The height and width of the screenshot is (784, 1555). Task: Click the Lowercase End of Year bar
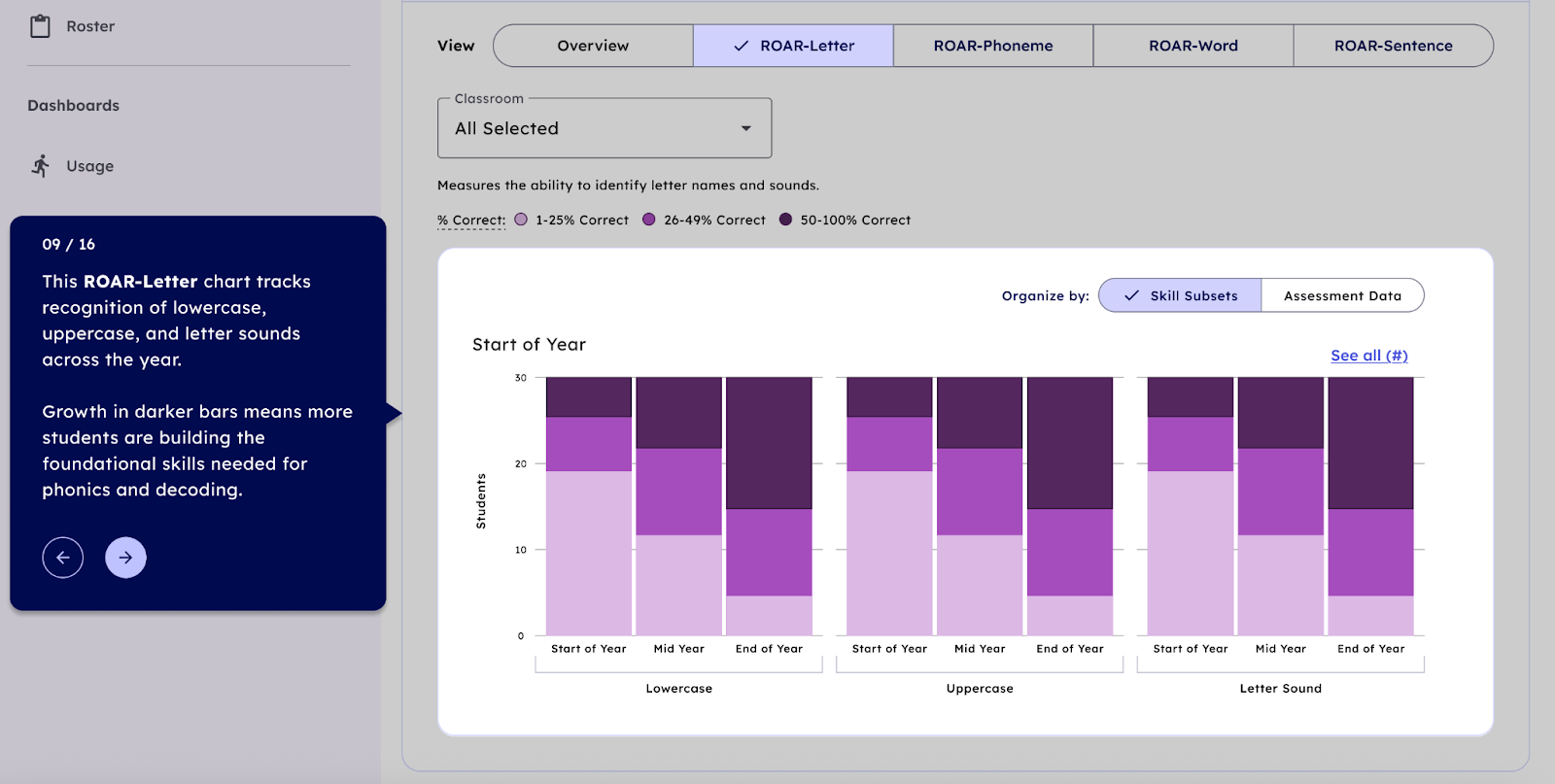(769, 505)
